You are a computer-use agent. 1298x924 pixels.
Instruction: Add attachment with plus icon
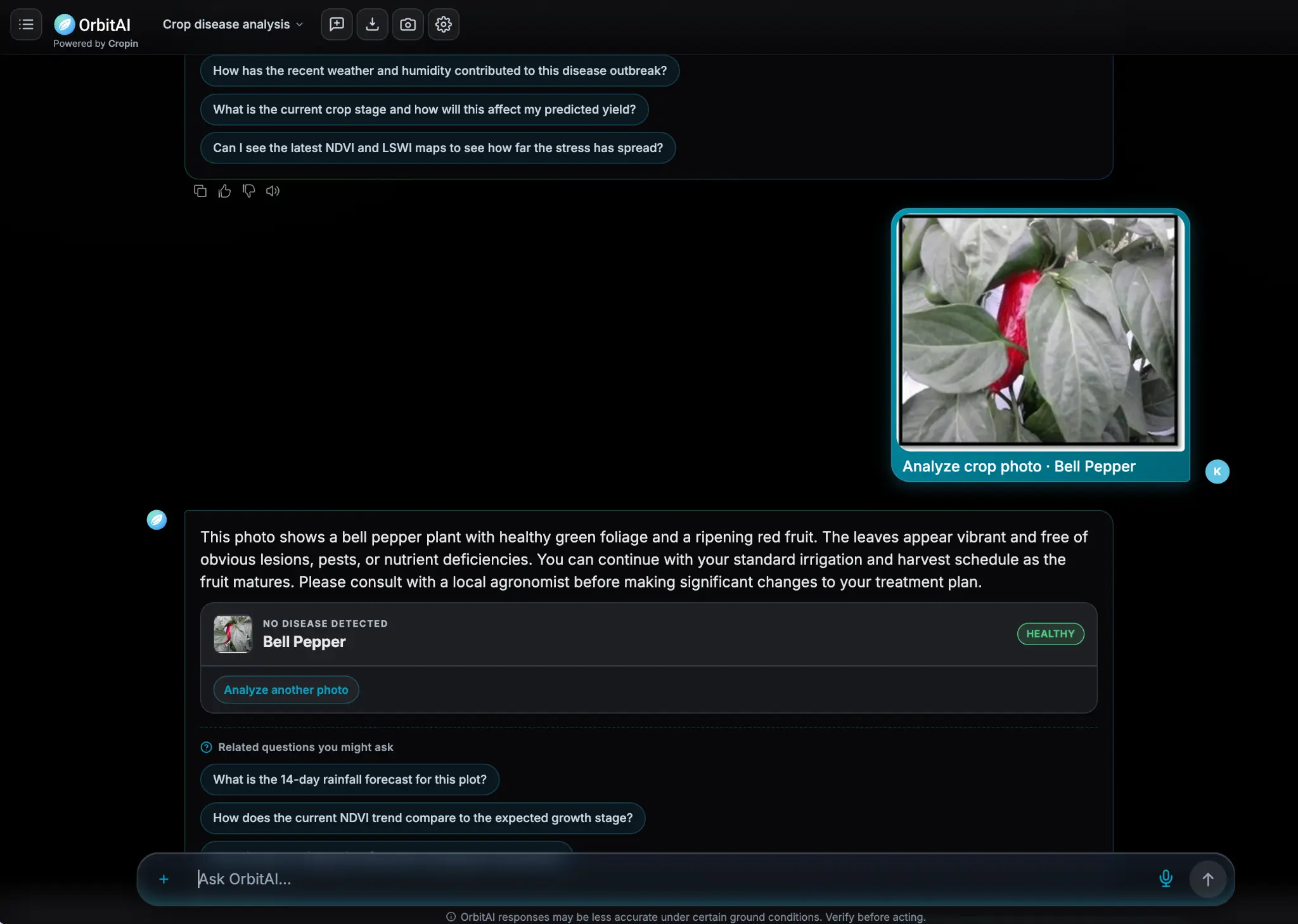tap(164, 879)
